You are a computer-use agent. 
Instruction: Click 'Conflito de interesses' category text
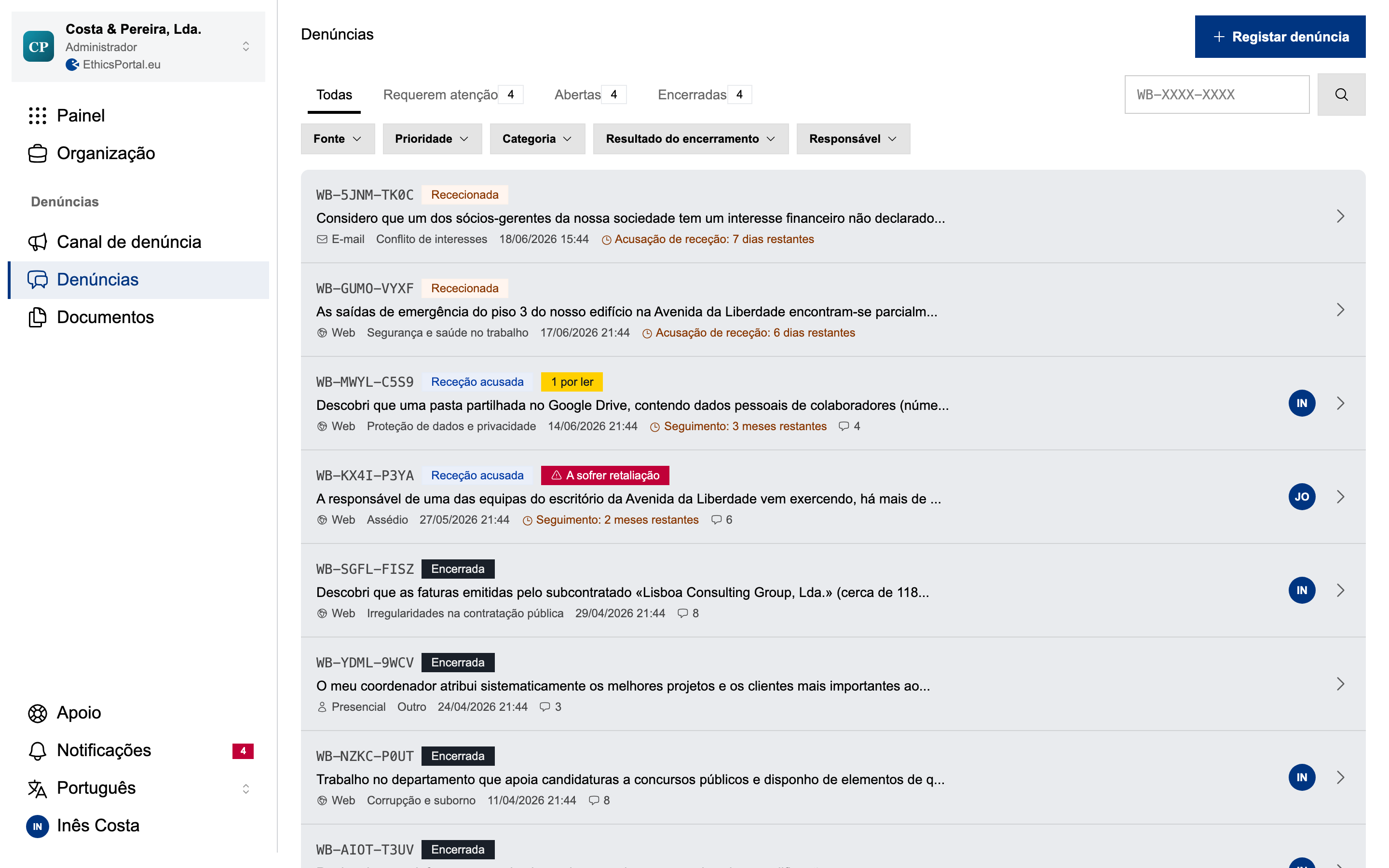(432, 239)
